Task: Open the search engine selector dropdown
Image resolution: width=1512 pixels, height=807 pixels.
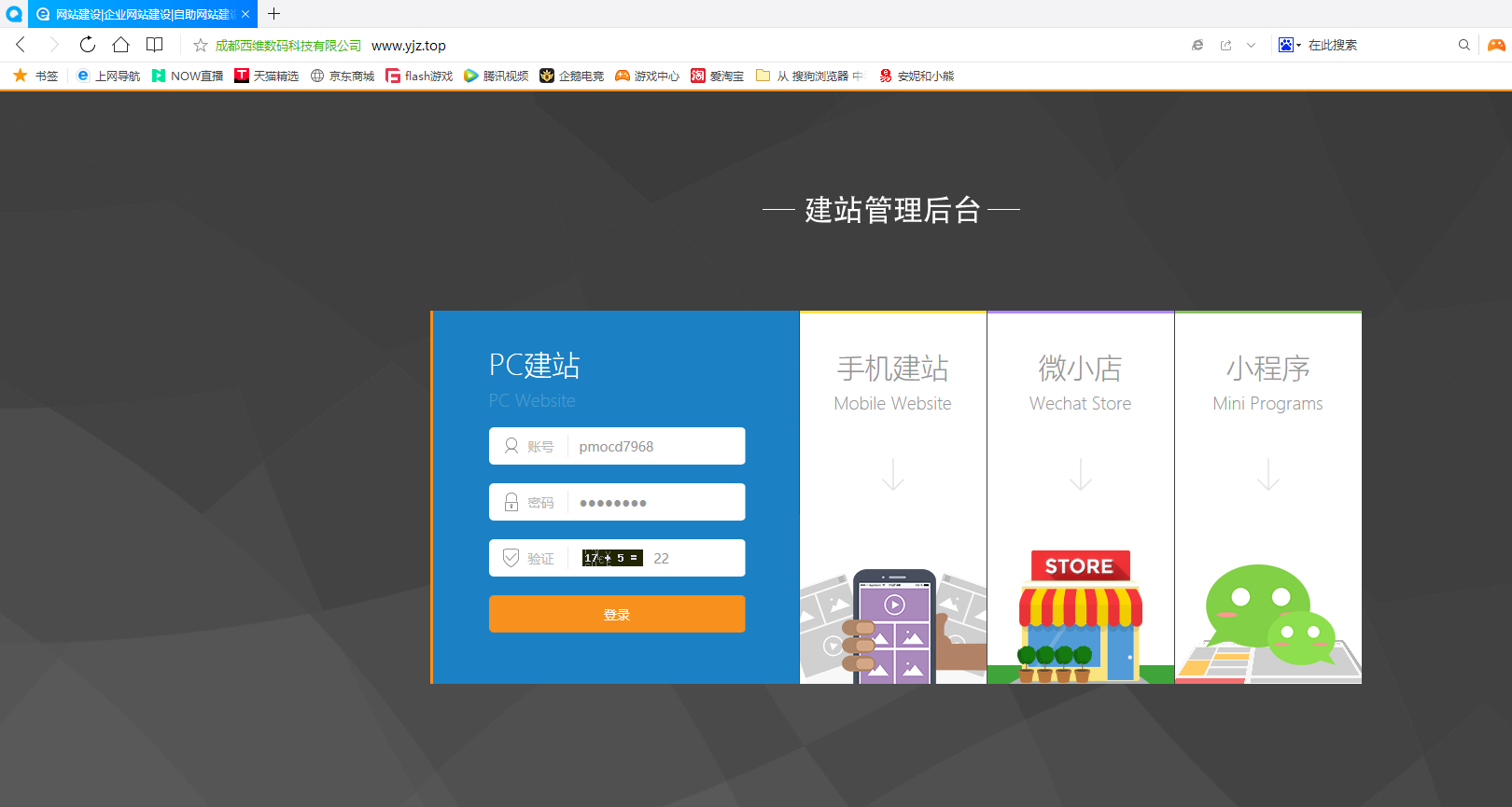Action: pyautogui.click(x=1290, y=45)
